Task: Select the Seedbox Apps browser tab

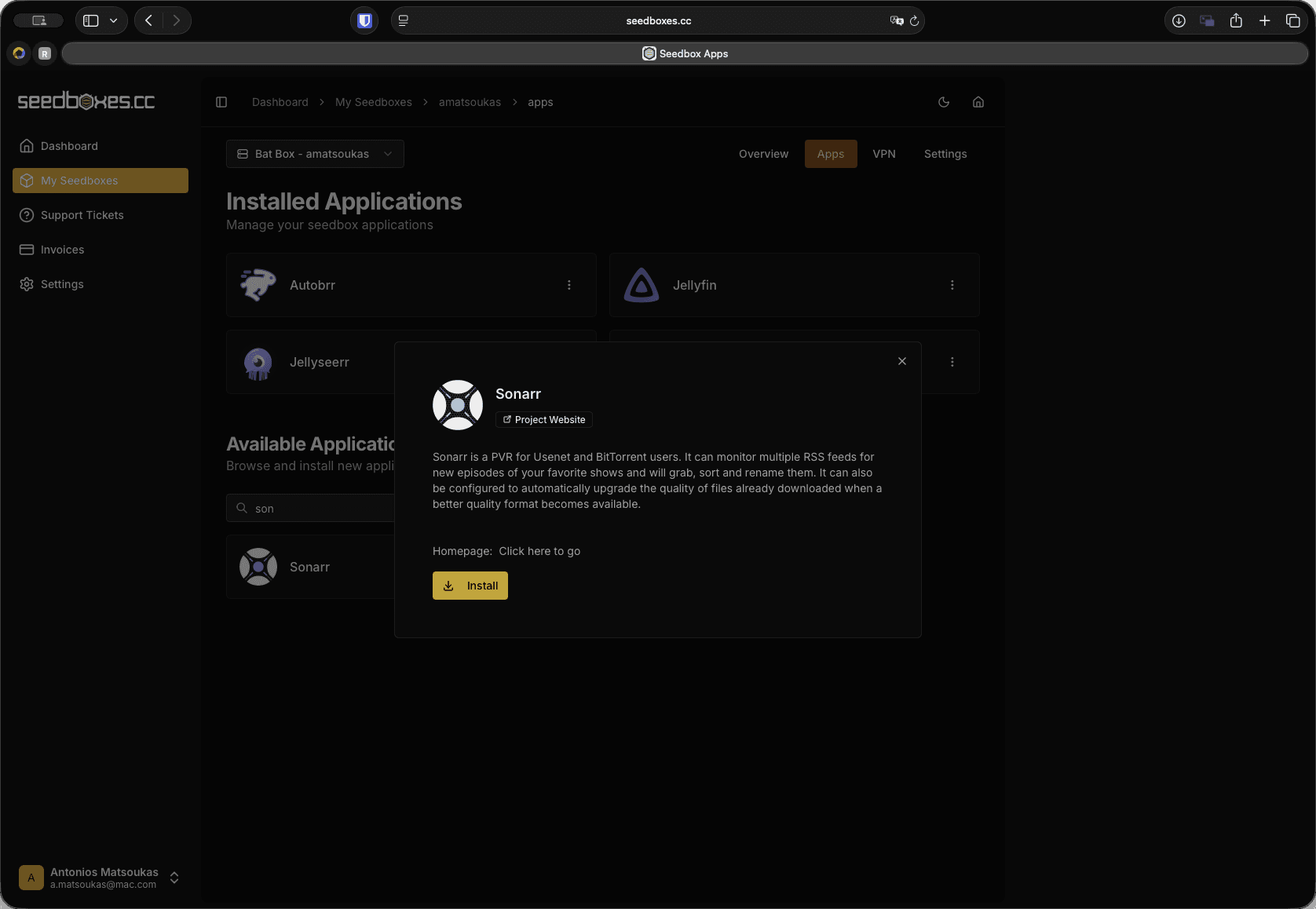Action: coord(685,53)
